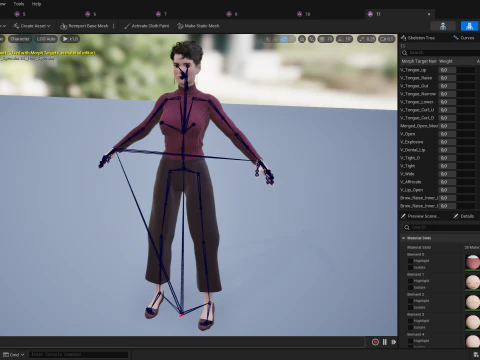Image resolution: width=480 pixels, height=360 pixels.
Task: Toggle the coordinate system globe icon
Action: tap(302, 39)
